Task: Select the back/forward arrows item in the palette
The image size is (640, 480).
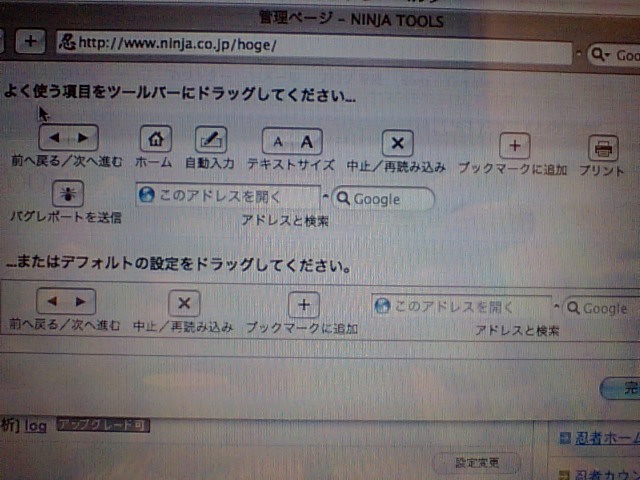Action: [69, 138]
